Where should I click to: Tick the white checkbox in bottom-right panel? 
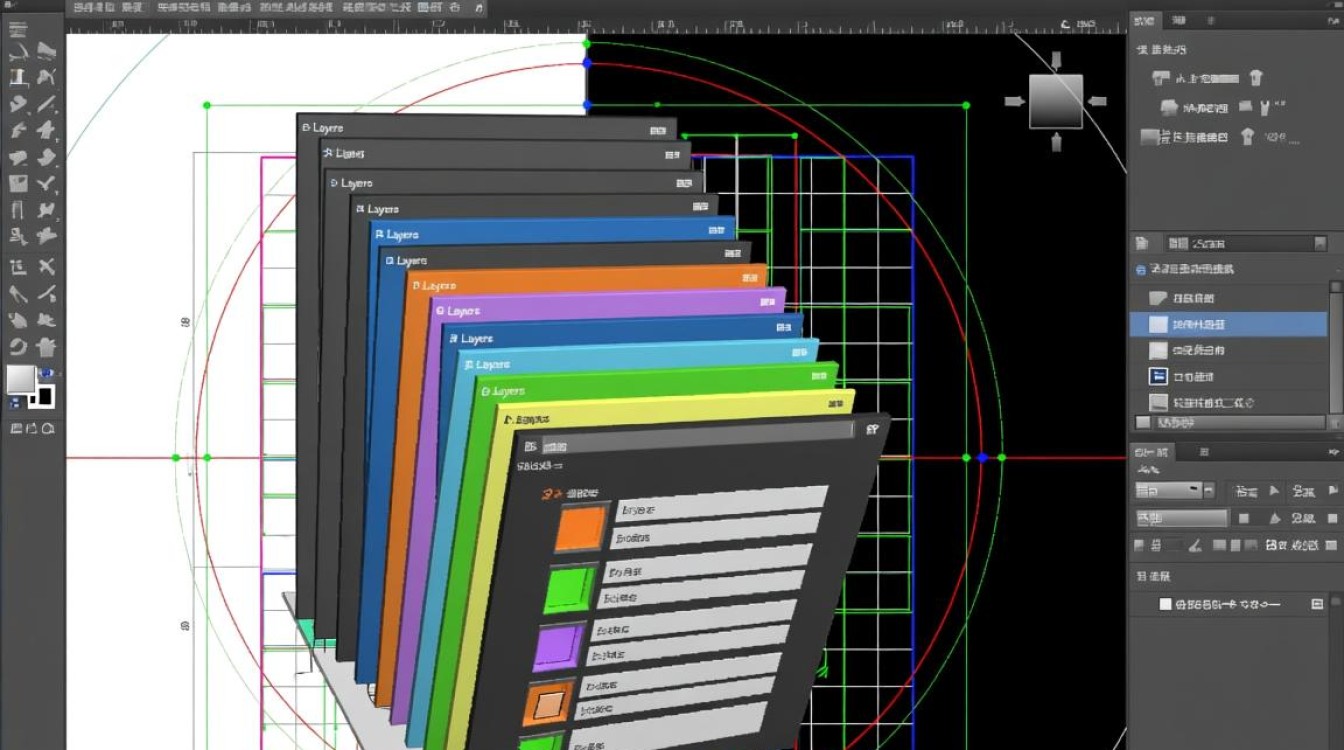(1165, 604)
